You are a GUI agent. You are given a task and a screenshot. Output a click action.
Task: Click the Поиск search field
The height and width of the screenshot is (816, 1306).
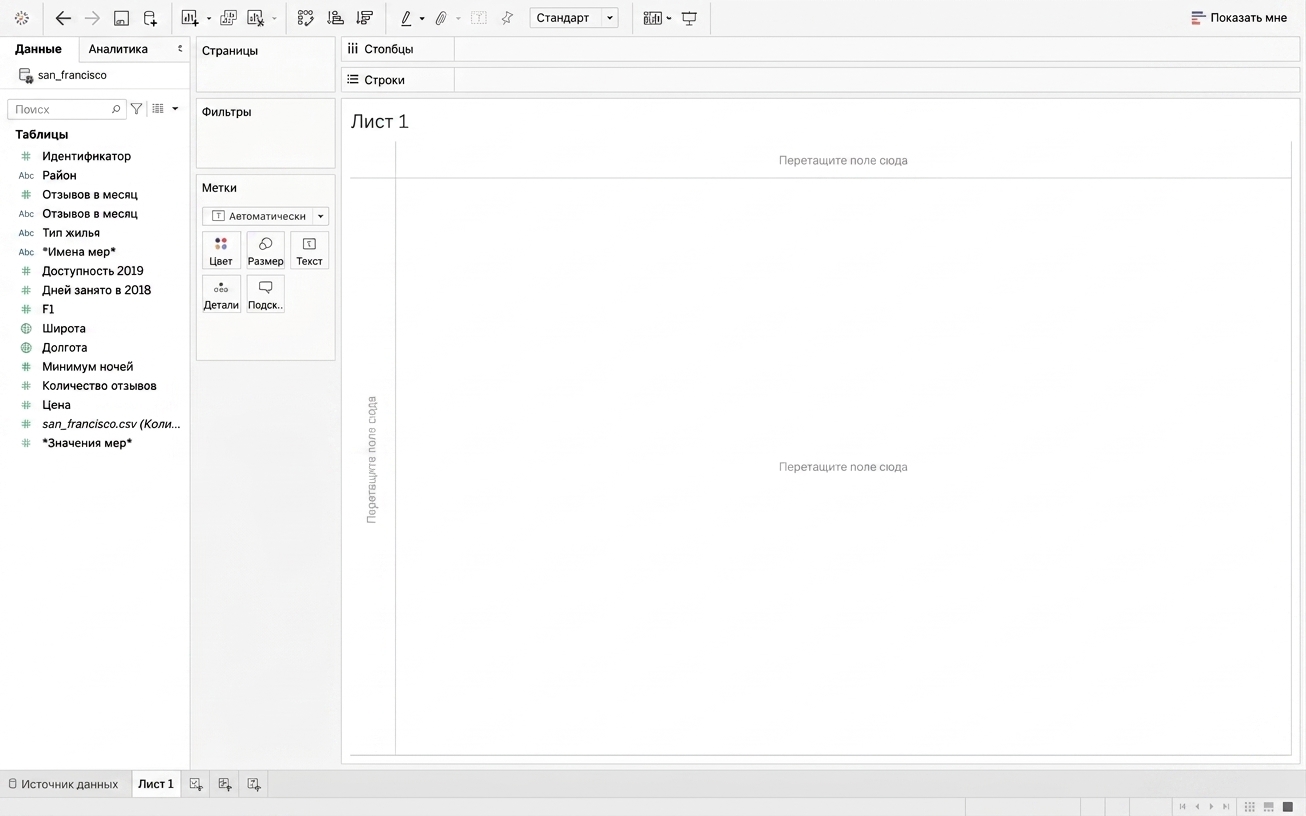[x=67, y=109]
